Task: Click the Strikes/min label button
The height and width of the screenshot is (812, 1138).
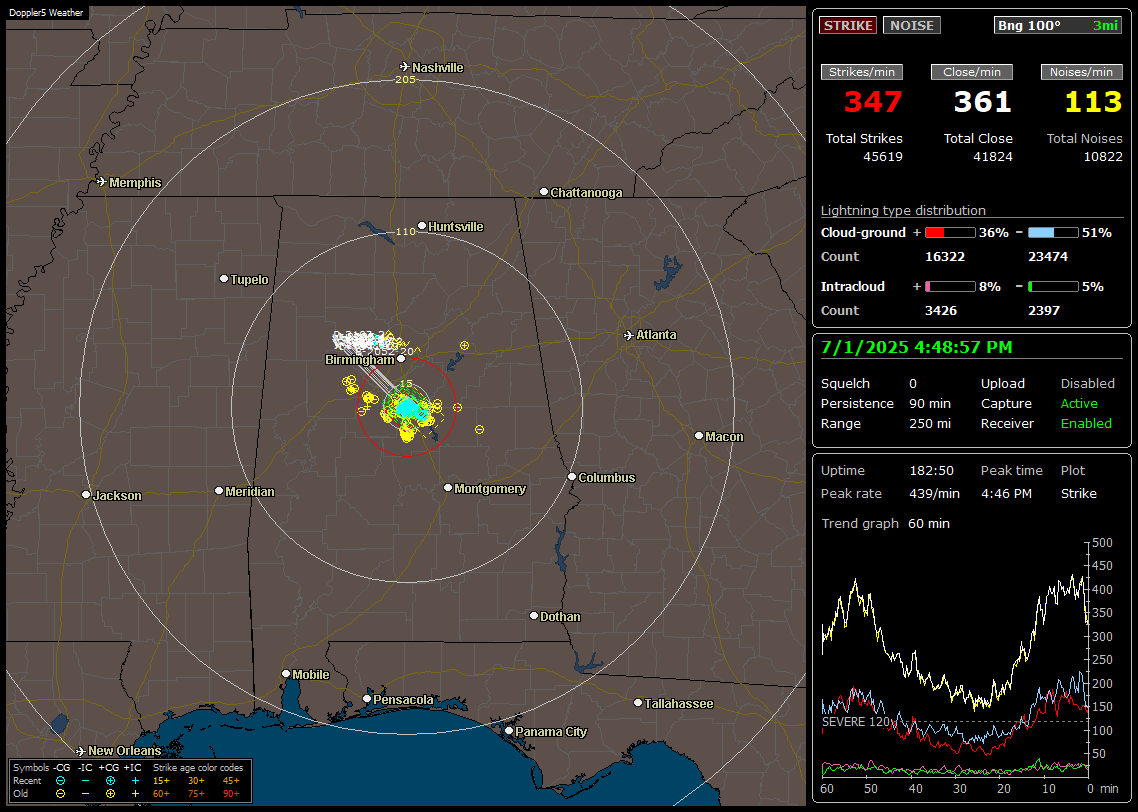Action: [x=861, y=72]
